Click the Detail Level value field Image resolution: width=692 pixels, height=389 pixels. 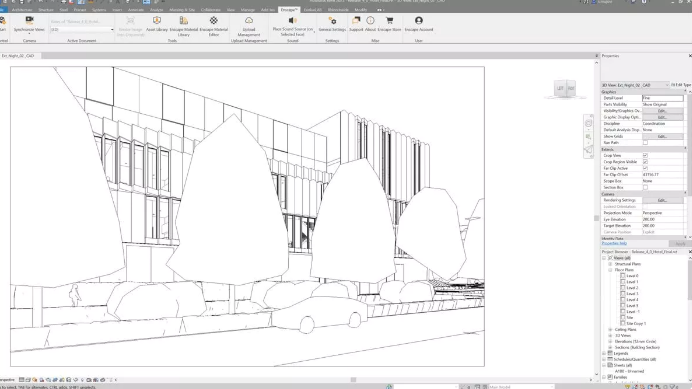(x=662, y=98)
